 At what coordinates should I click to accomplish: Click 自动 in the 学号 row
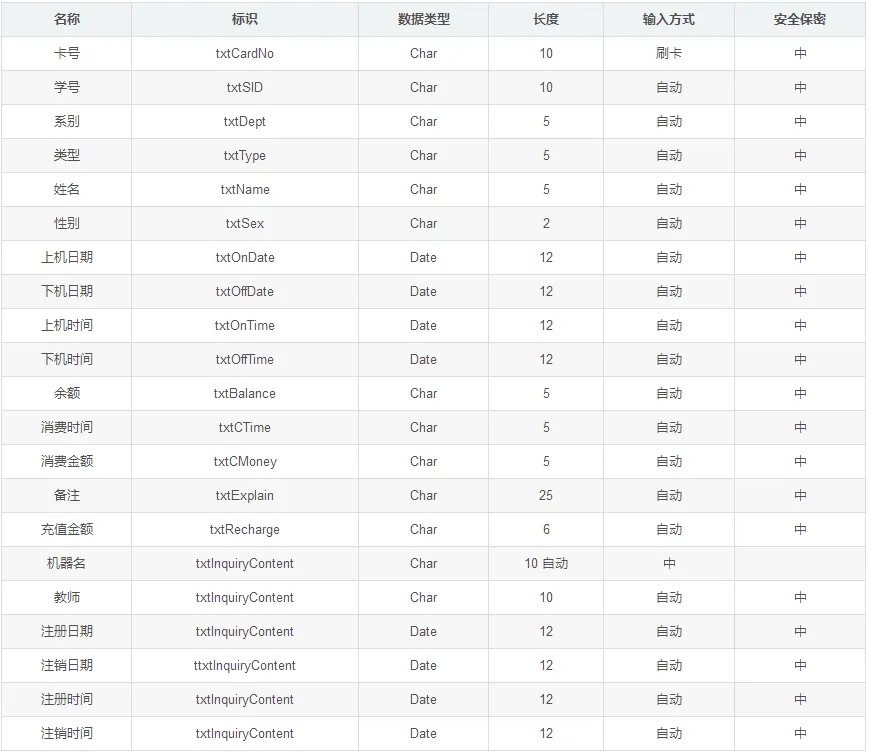coord(669,87)
